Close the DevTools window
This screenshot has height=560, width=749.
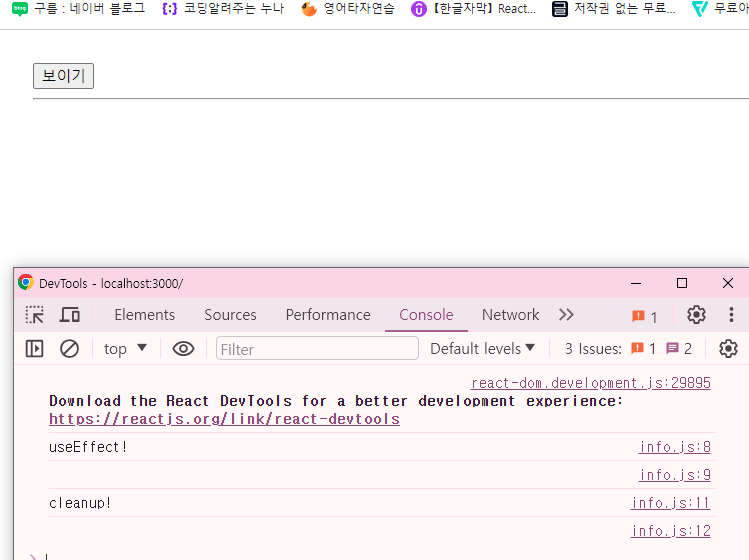point(728,283)
